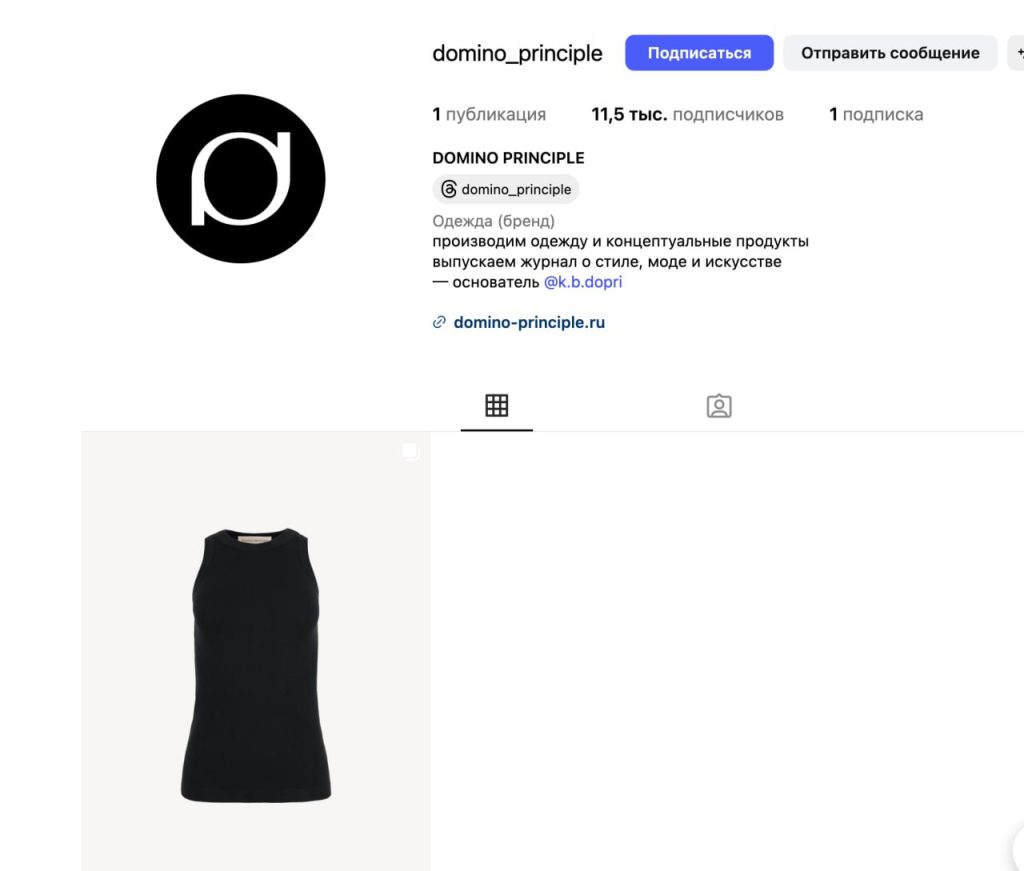Open the domino_principle Threads badge

[x=505, y=189]
